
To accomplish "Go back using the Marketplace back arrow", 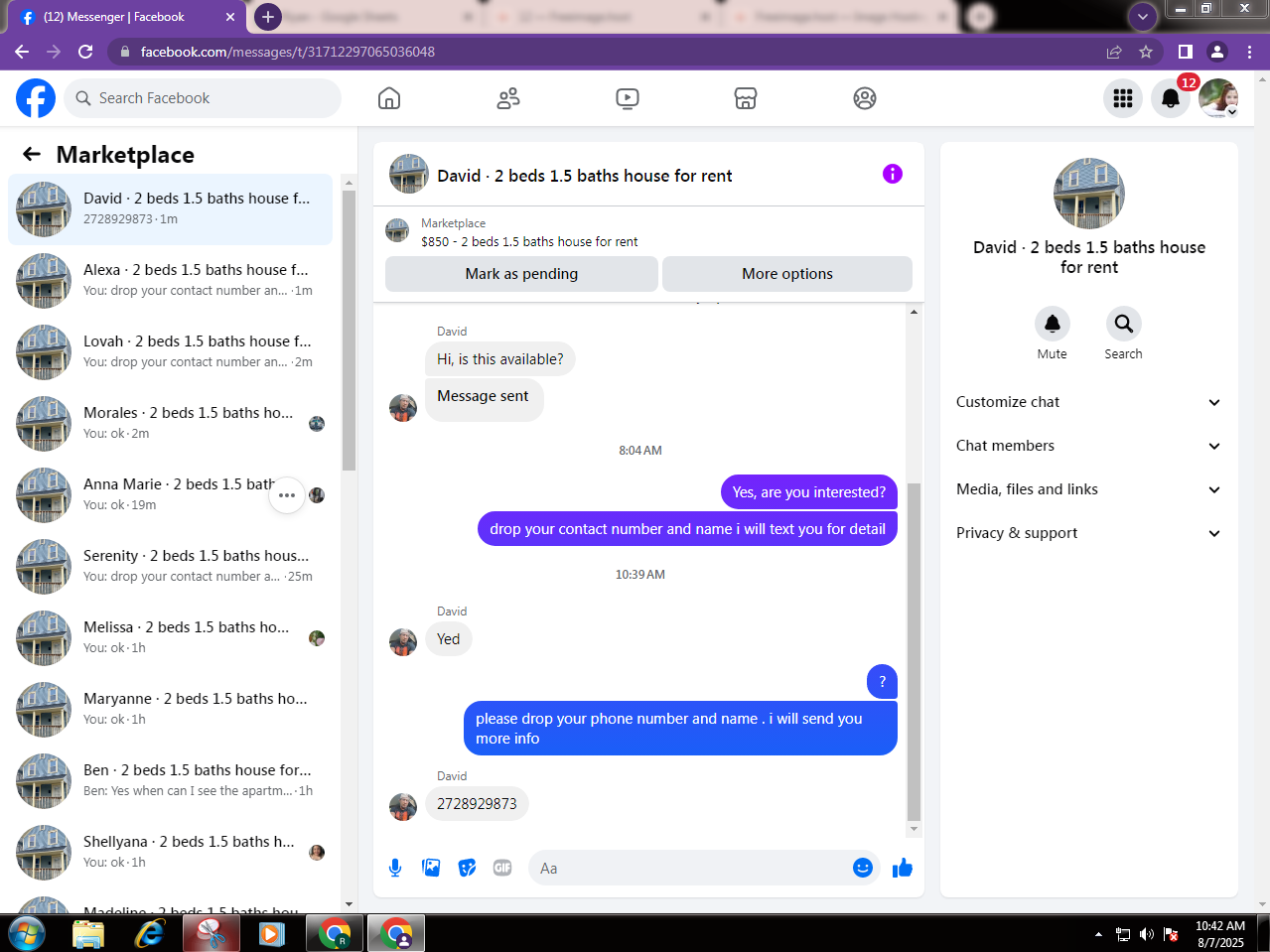I will click(x=32, y=154).
